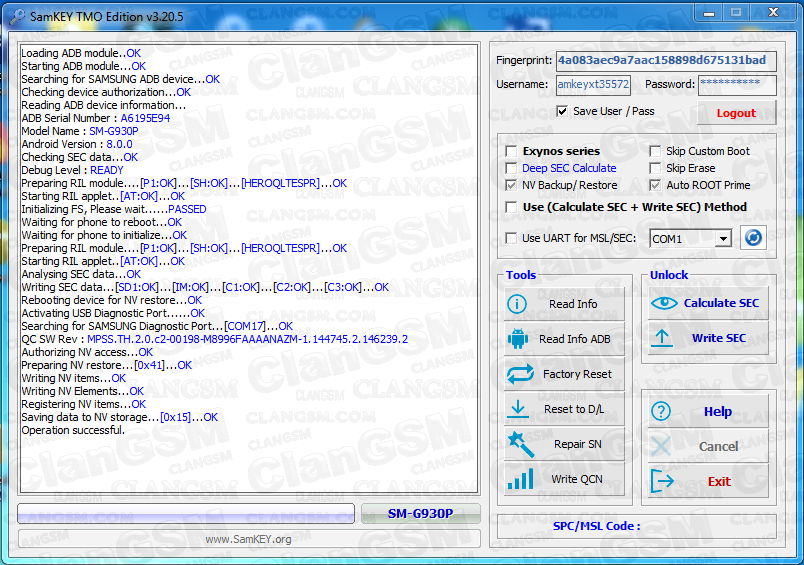Click the Cancel button label
Screen dimensions: 804x565
(x=718, y=447)
